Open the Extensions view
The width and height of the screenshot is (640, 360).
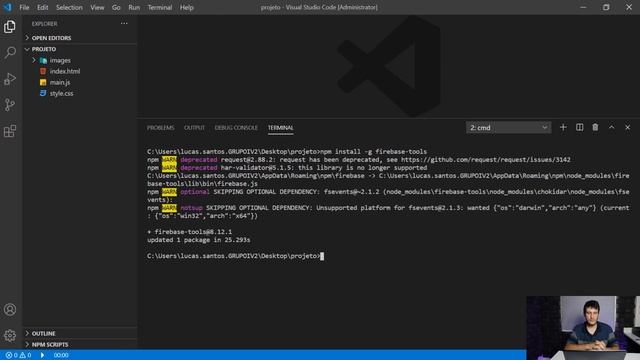[x=10, y=131]
